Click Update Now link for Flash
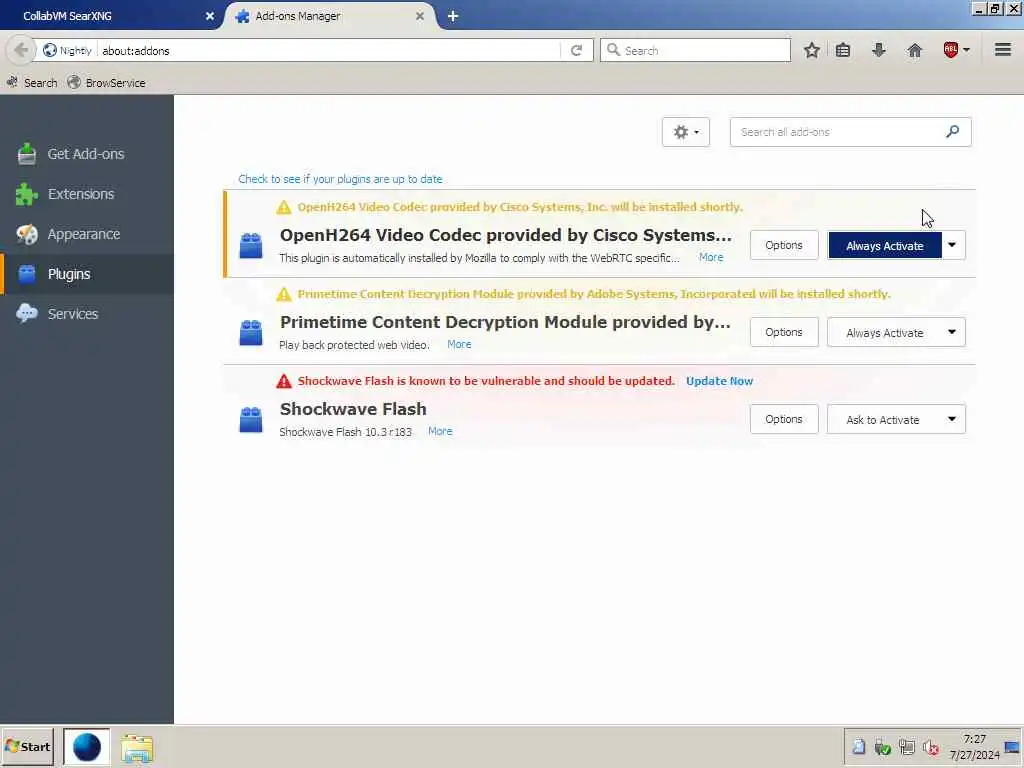1024x768 pixels. 719,381
